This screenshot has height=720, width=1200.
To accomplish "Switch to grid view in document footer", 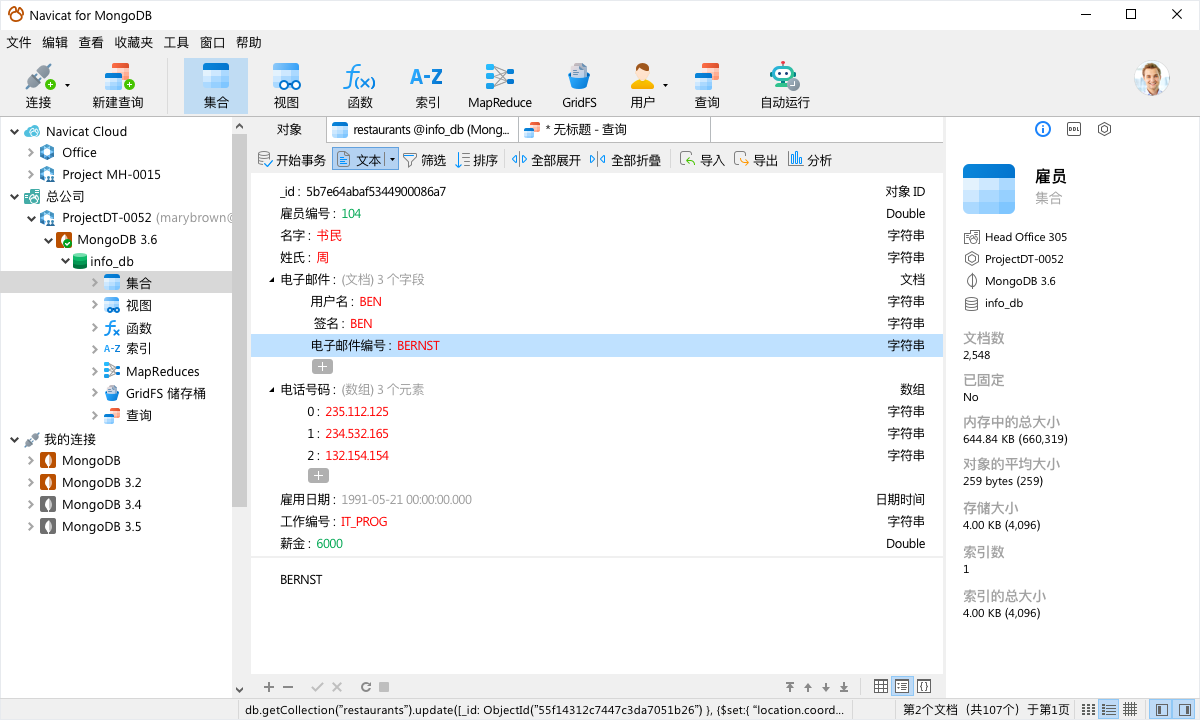I will pyautogui.click(x=880, y=686).
